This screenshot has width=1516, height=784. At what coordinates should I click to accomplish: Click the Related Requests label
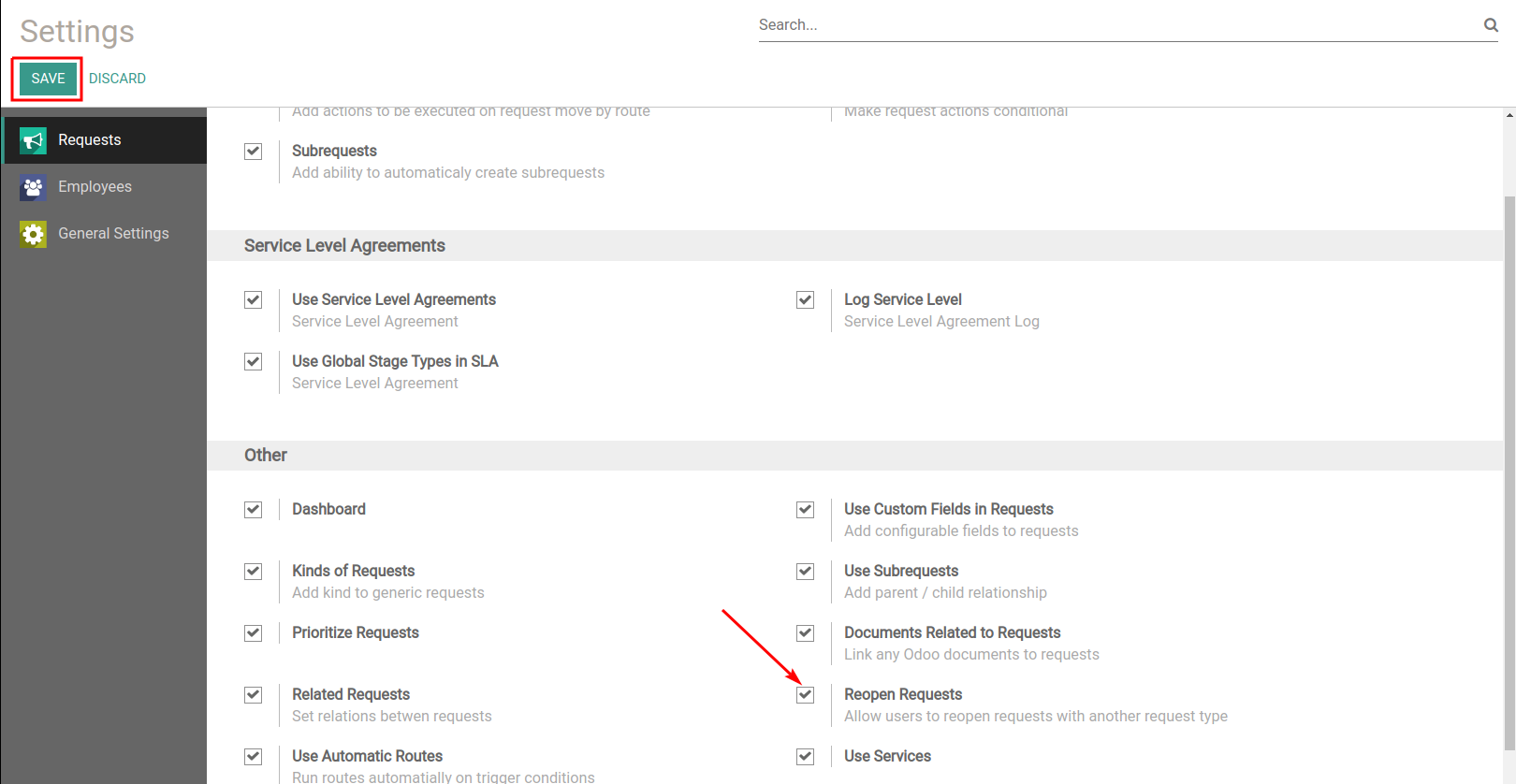tap(351, 694)
